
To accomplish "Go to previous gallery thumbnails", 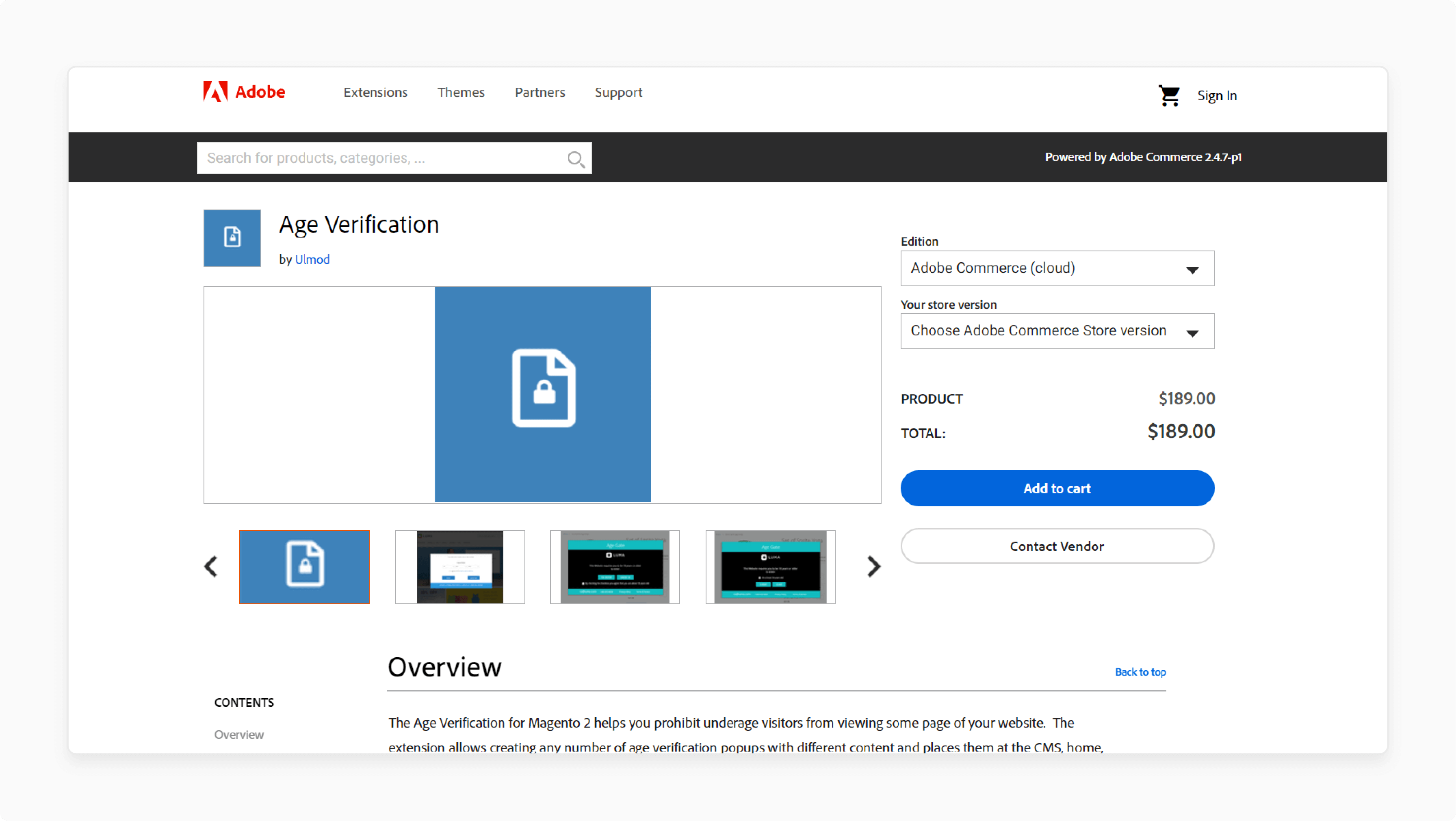I will point(211,566).
